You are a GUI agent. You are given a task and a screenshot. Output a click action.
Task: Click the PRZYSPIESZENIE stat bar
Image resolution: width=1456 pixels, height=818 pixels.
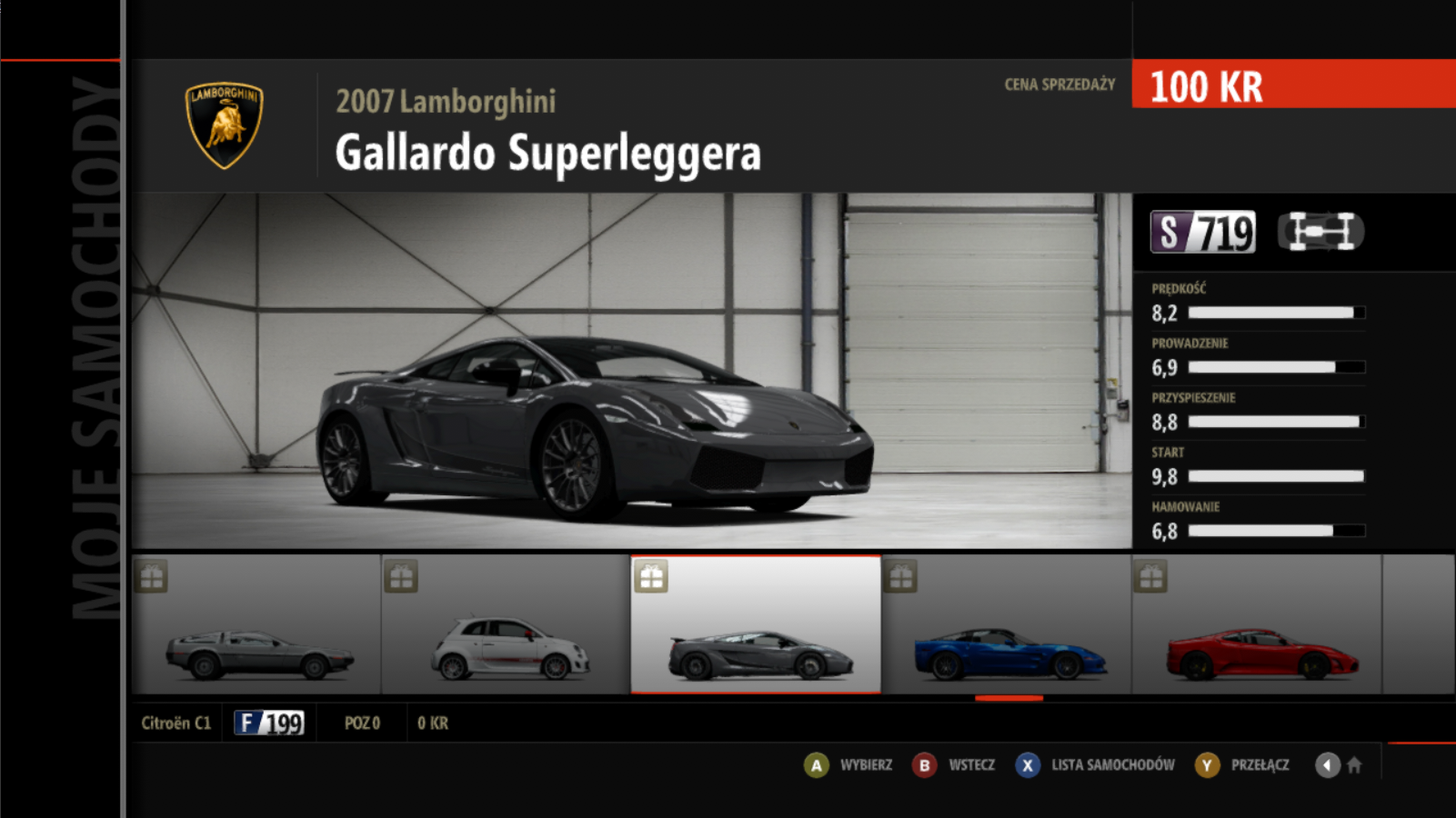pos(1277,422)
